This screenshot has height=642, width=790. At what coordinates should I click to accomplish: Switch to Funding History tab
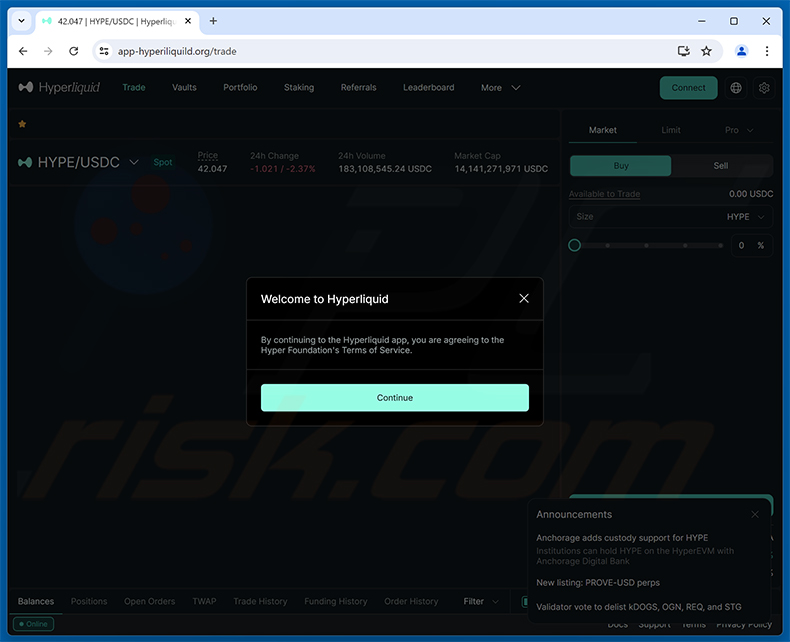pos(336,601)
